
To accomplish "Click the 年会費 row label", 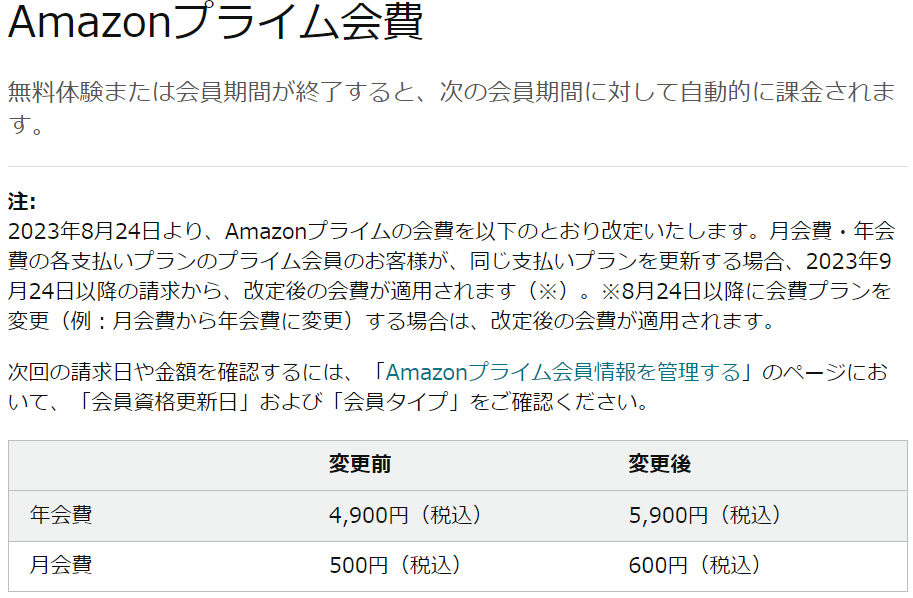I will coord(62,515).
